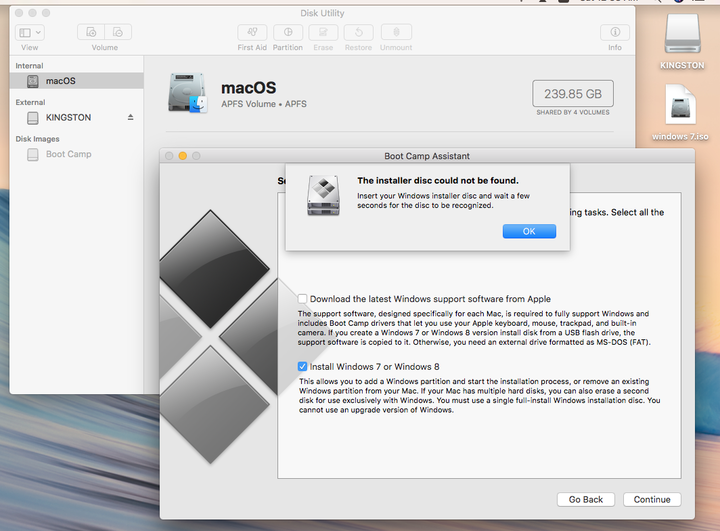Click the Erase toolbar icon
Screen dimensions: 720x531
click(x=323, y=32)
